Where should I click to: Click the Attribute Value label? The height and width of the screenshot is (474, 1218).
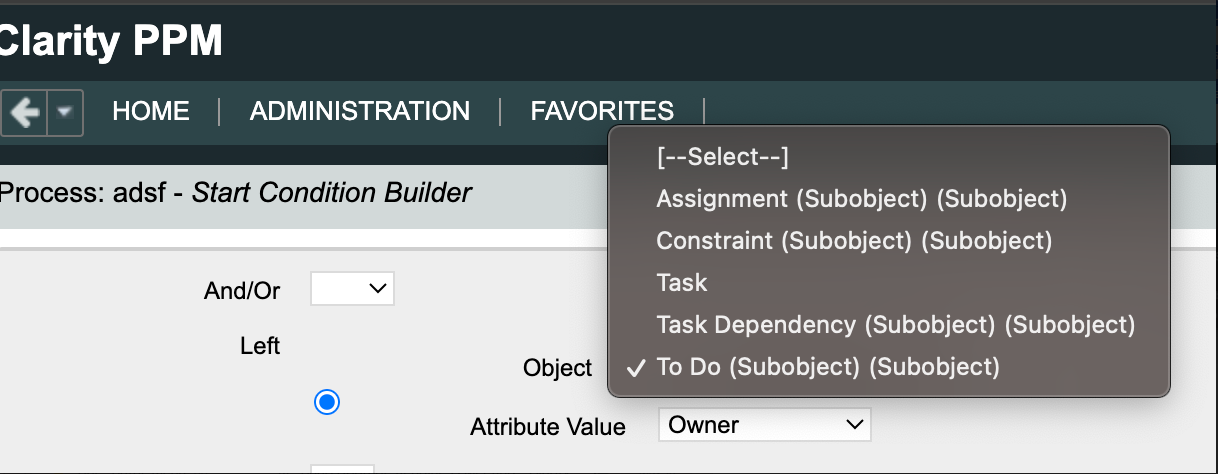pos(548,427)
